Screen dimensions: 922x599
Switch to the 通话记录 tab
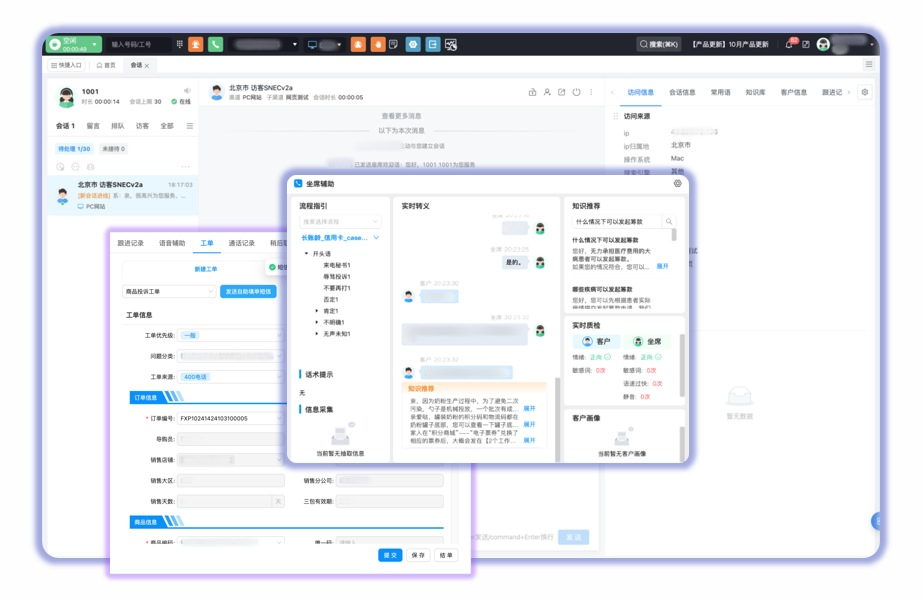tap(241, 243)
